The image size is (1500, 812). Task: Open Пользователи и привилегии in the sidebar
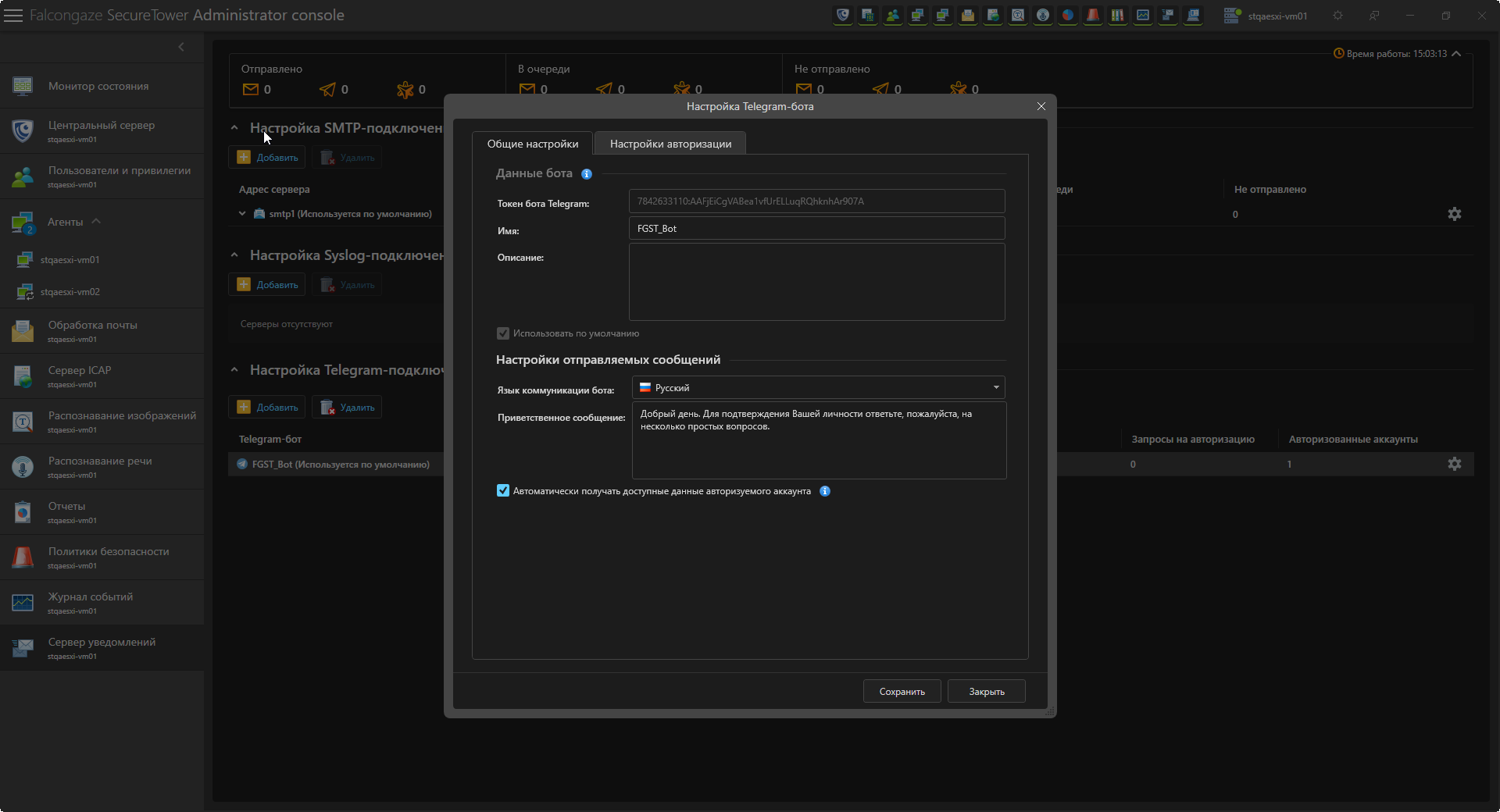[102, 176]
